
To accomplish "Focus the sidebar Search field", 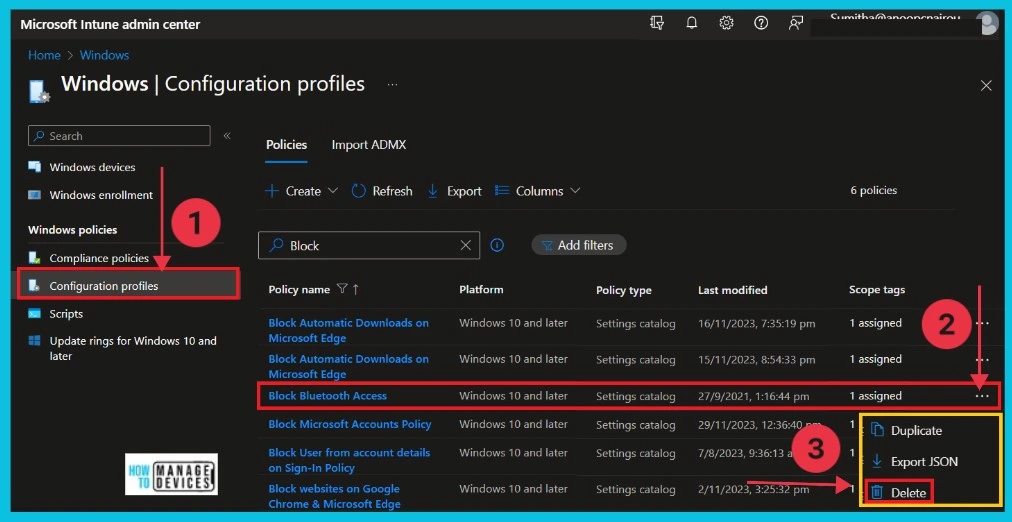I will (x=119, y=136).
